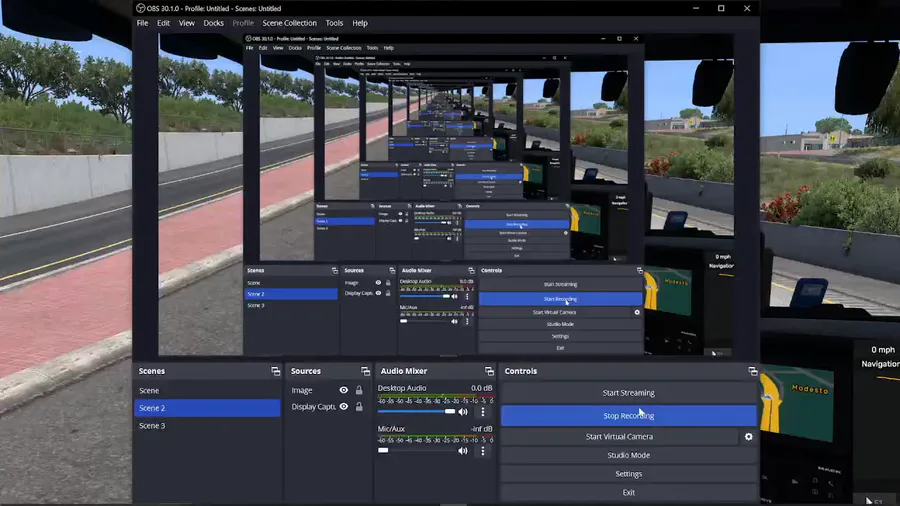Click Start Streaming button
The width and height of the screenshot is (900, 506).
(629, 393)
